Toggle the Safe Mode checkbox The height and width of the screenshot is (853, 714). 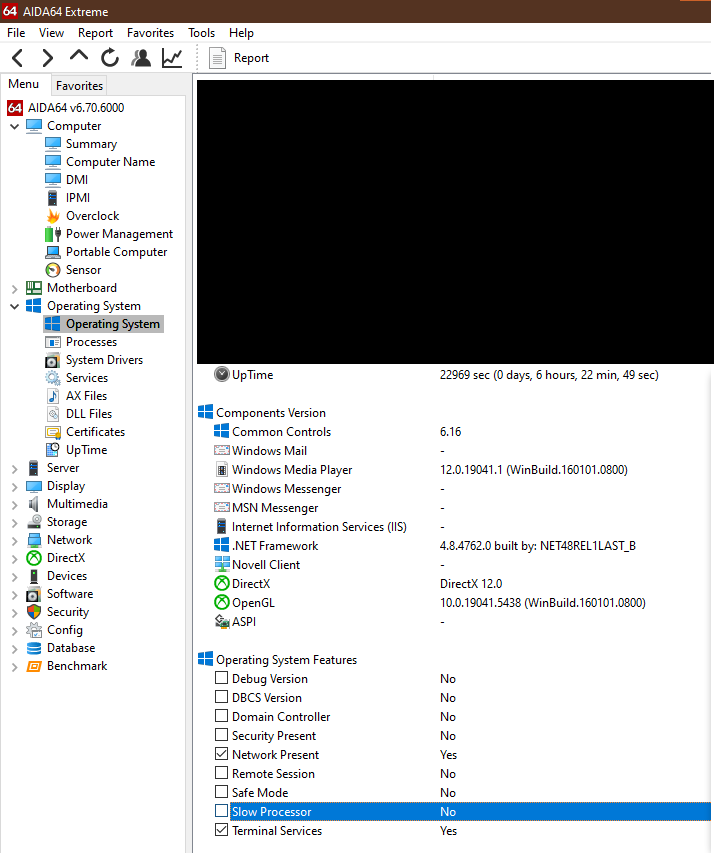point(221,792)
